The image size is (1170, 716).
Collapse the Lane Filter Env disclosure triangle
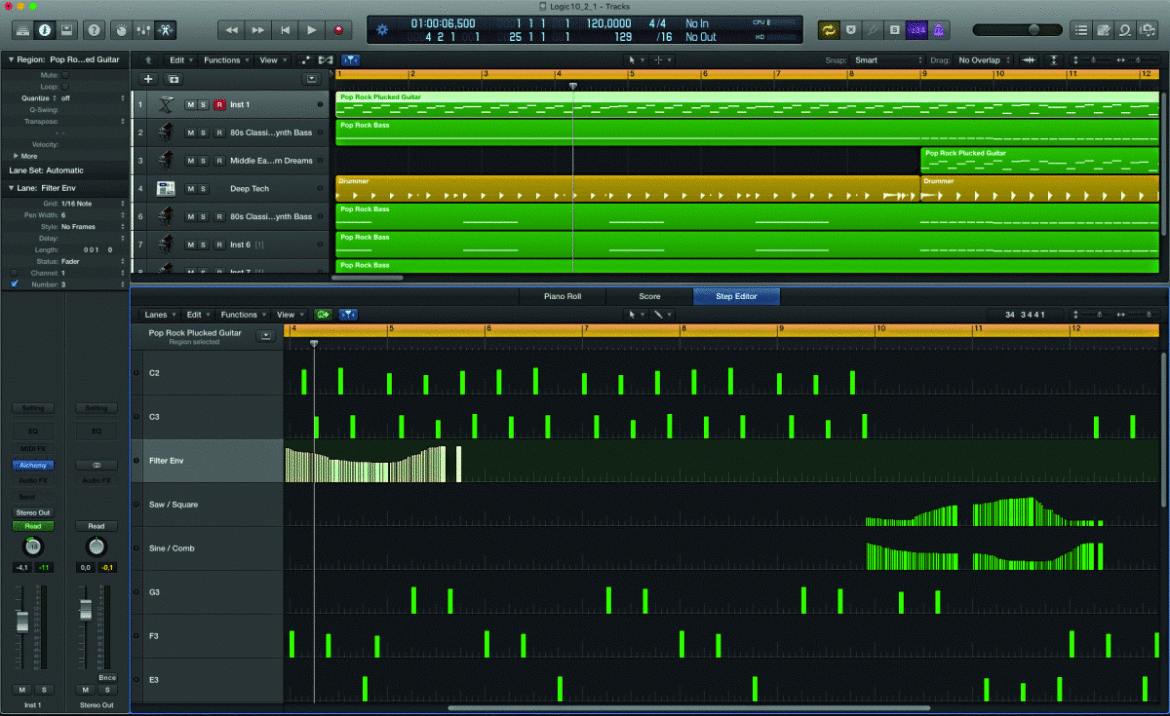coord(10,188)
